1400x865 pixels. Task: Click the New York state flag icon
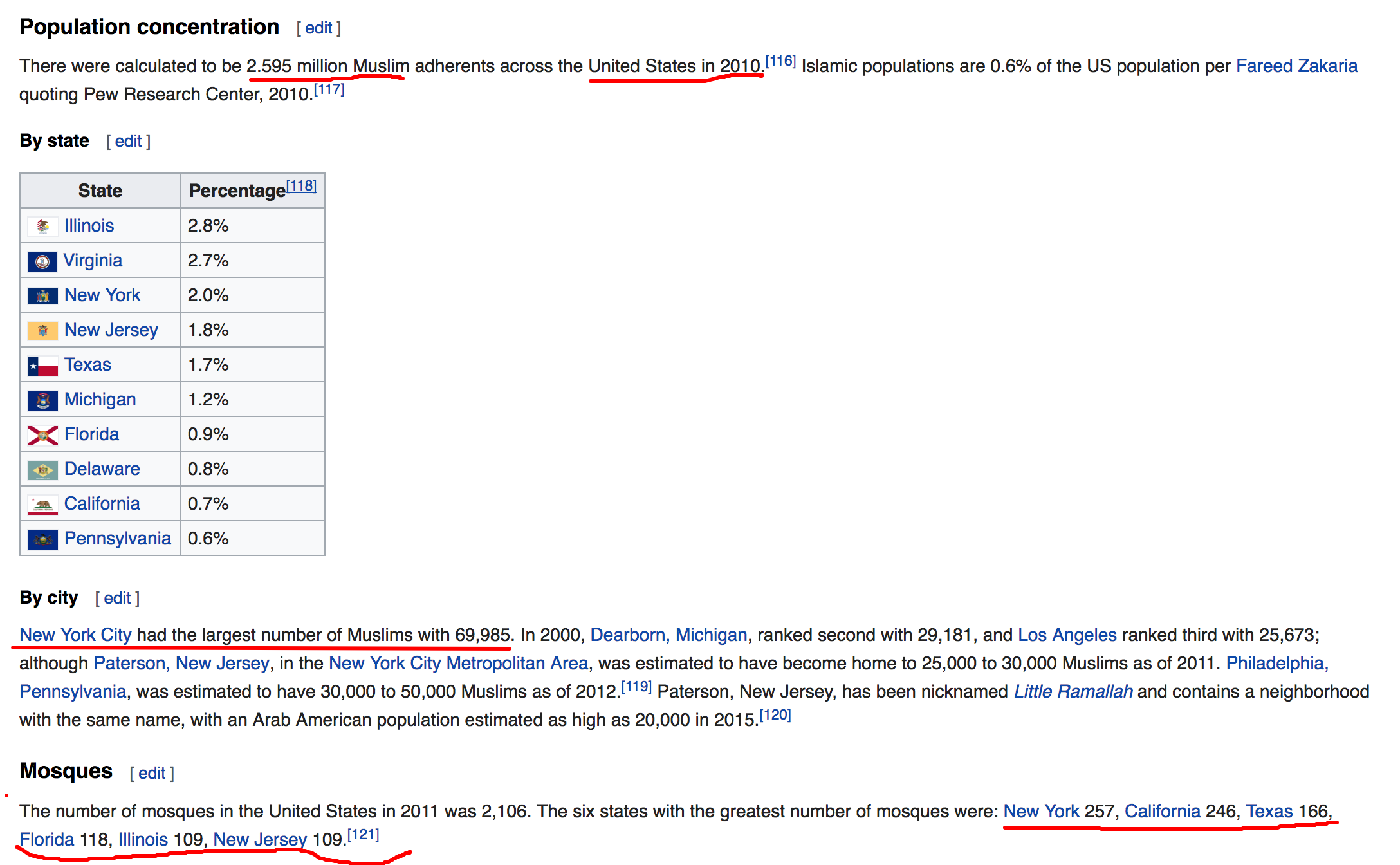click(x=42, y=296)
